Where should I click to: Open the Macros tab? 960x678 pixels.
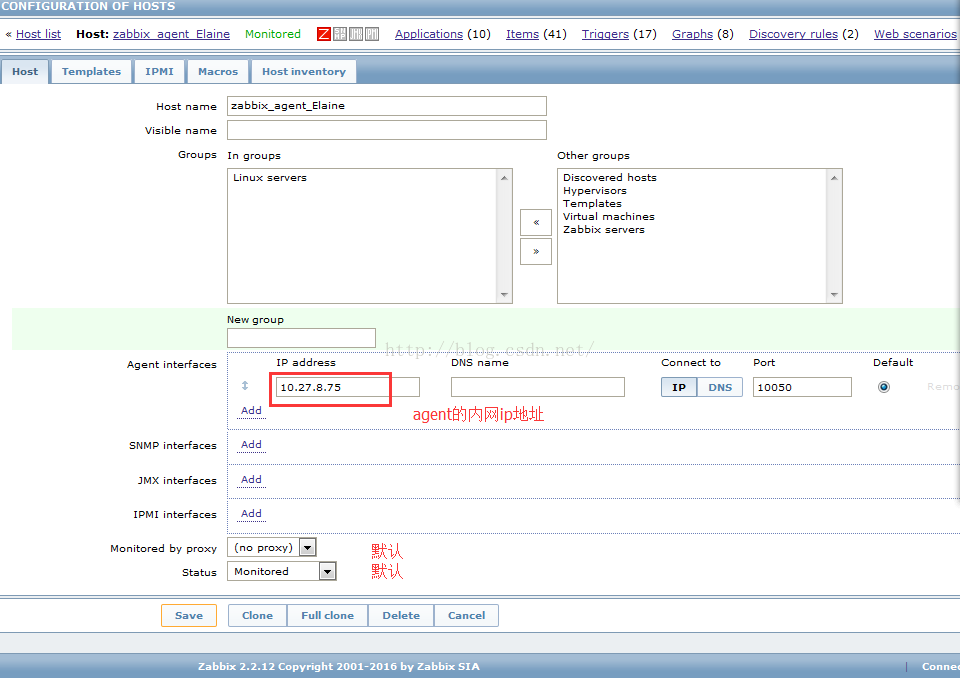click(x=218, y=72)
